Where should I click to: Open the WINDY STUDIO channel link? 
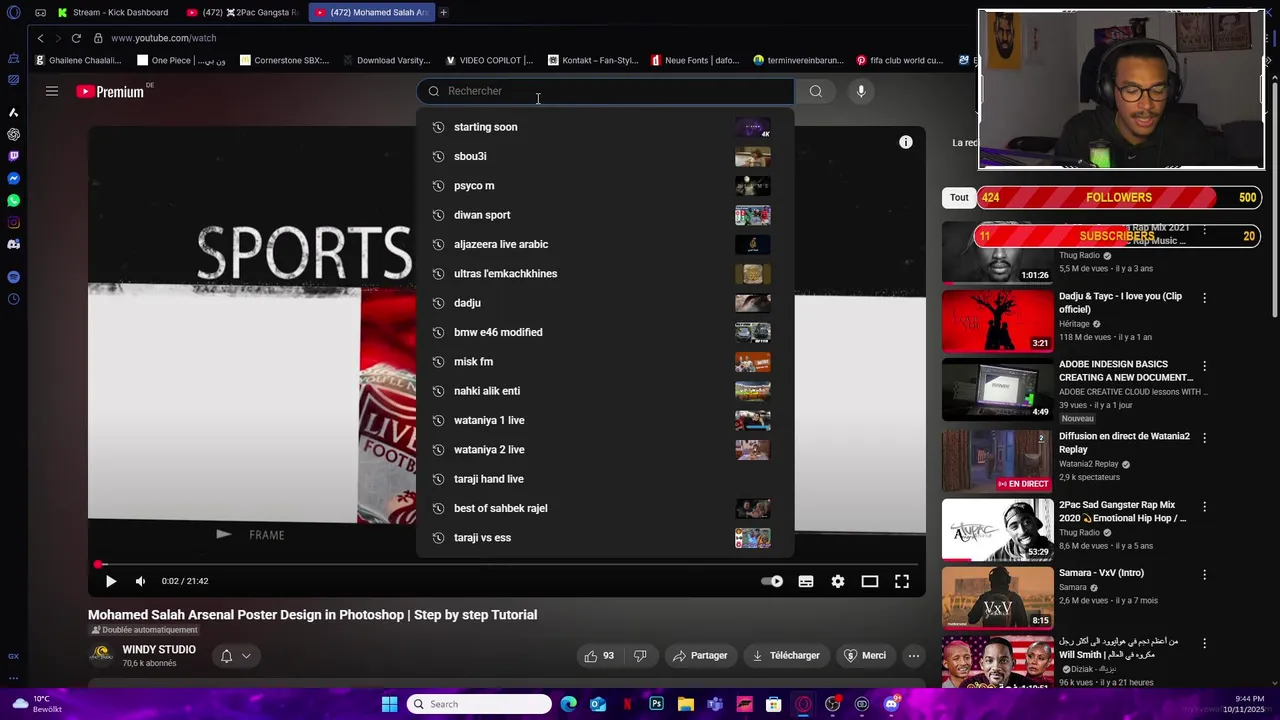[159, 650]
